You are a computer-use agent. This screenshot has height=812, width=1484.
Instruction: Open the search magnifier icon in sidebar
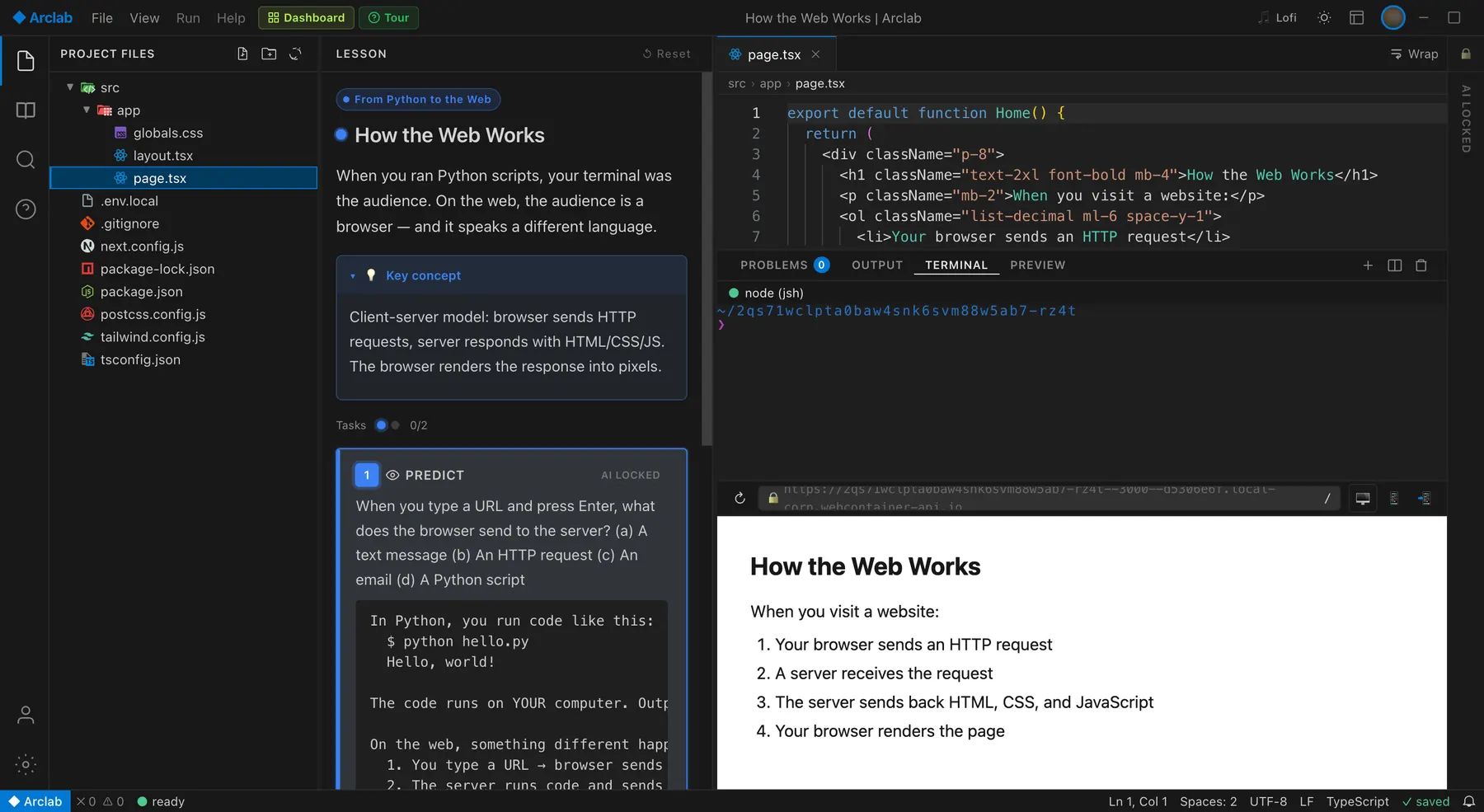click(x=26, y=160)
